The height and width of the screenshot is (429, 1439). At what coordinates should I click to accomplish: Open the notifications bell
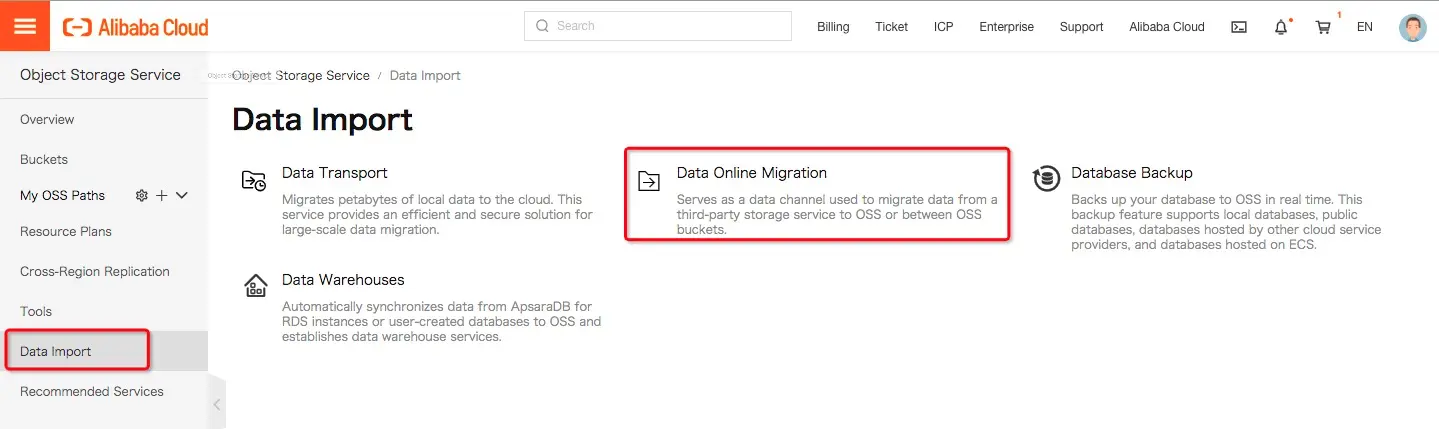(x=1281, y=27)
